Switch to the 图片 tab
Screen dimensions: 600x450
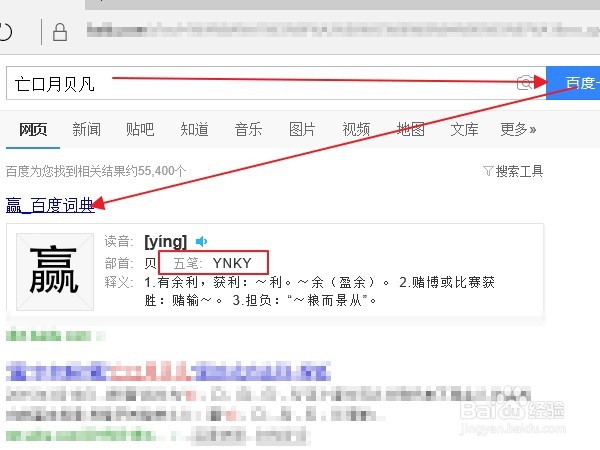[302, 129]
